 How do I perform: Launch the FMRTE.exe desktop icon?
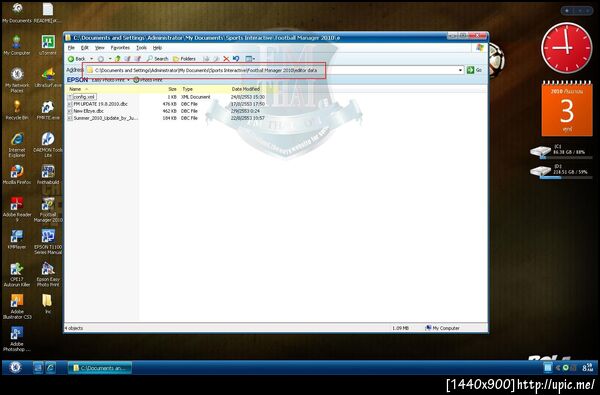pyautogui.click(x=48, y=110)
